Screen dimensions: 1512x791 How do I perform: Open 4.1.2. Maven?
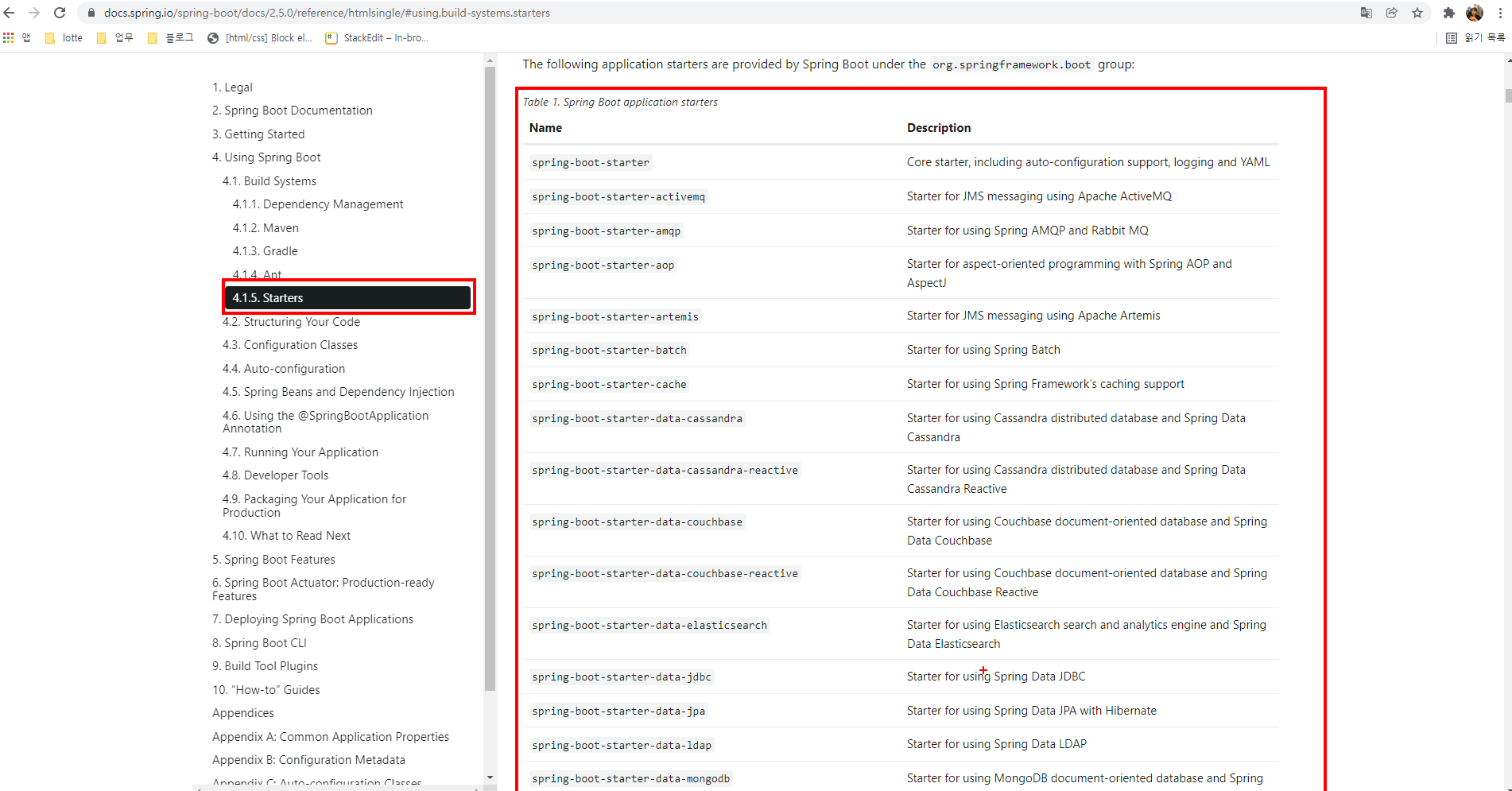click(x=266, y=228)
